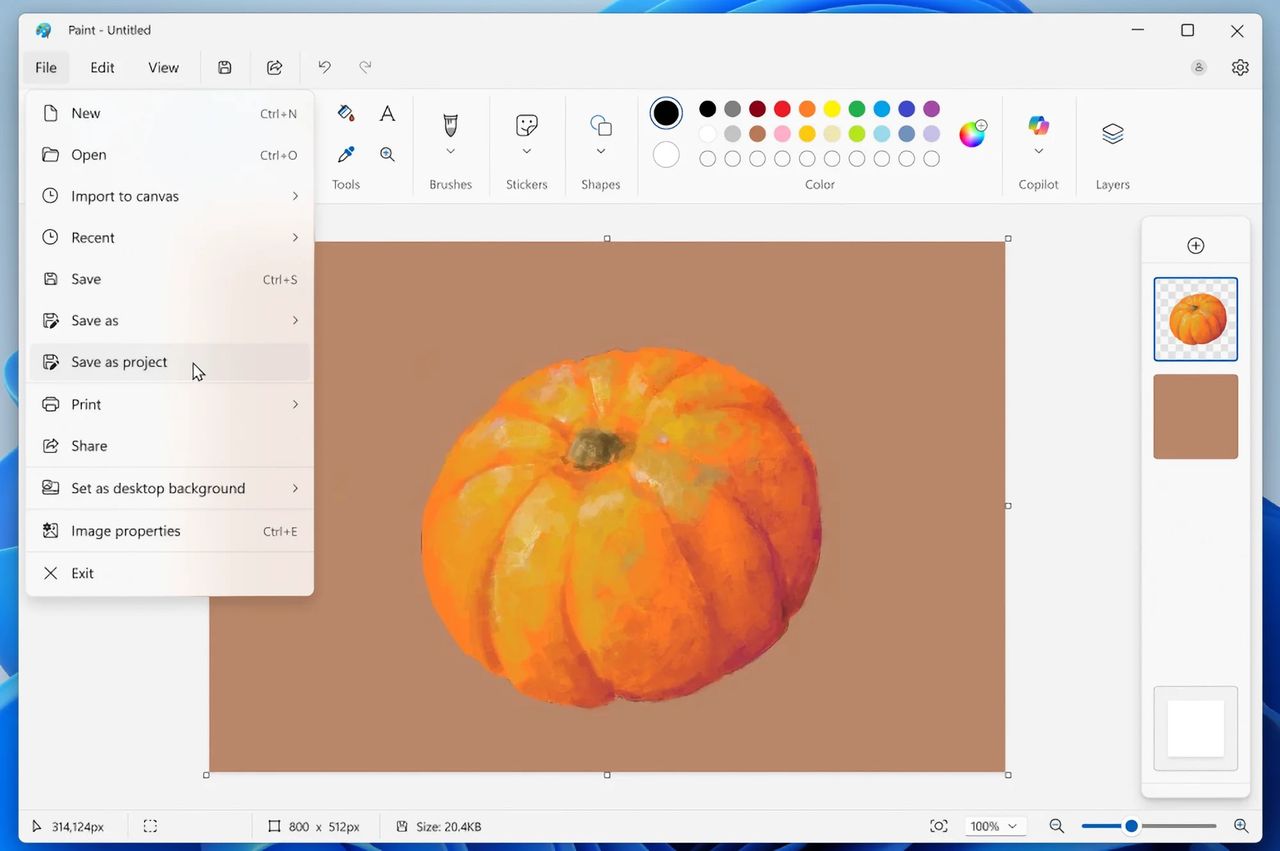The width and height of the screenshot is (1280, 851).
Task: Choose Save as project from File menu
Action: 120,361
